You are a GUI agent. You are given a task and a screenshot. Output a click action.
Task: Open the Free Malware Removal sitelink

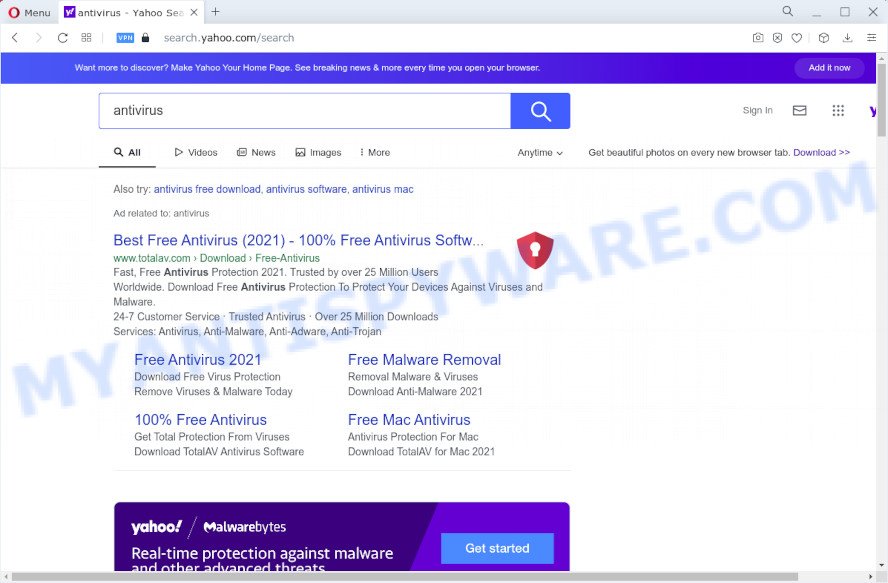(x=424, y=360)
